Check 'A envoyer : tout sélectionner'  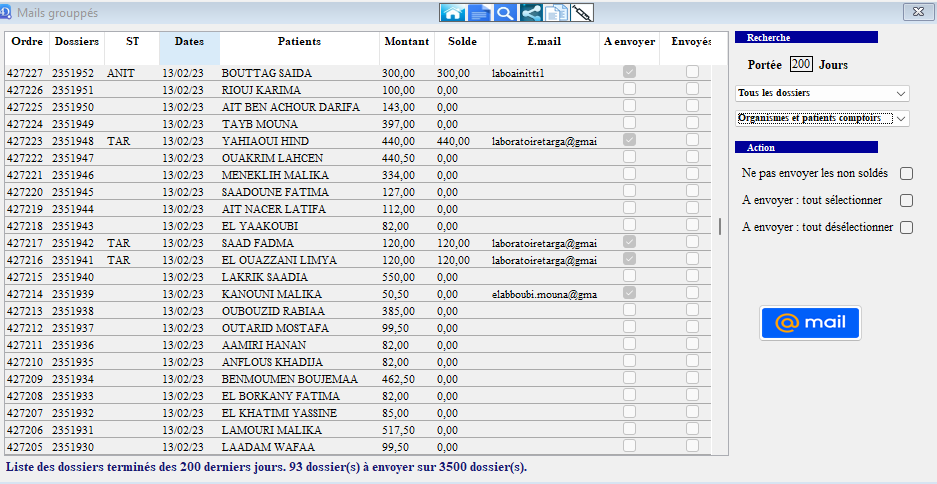[x=906, y=200]
